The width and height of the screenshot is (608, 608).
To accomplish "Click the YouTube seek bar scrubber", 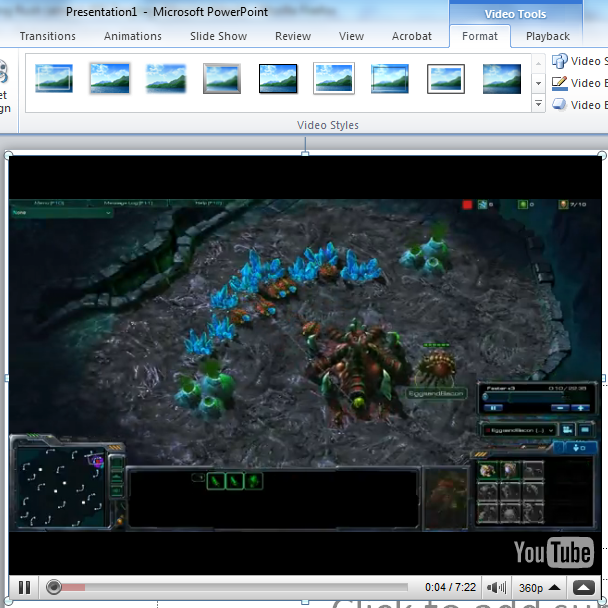I will pos(54,587).
